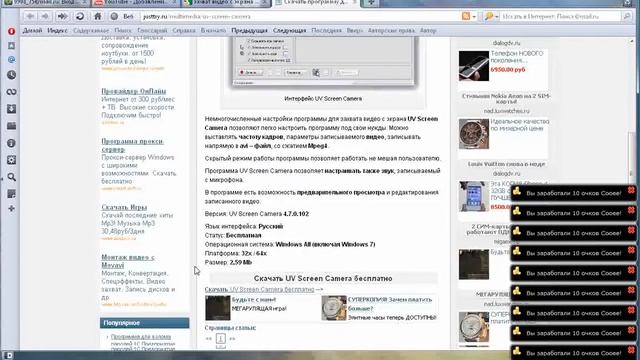The image size is (640, 360).
Task: Click page number 1 in pagination
Action: (220, 338)
